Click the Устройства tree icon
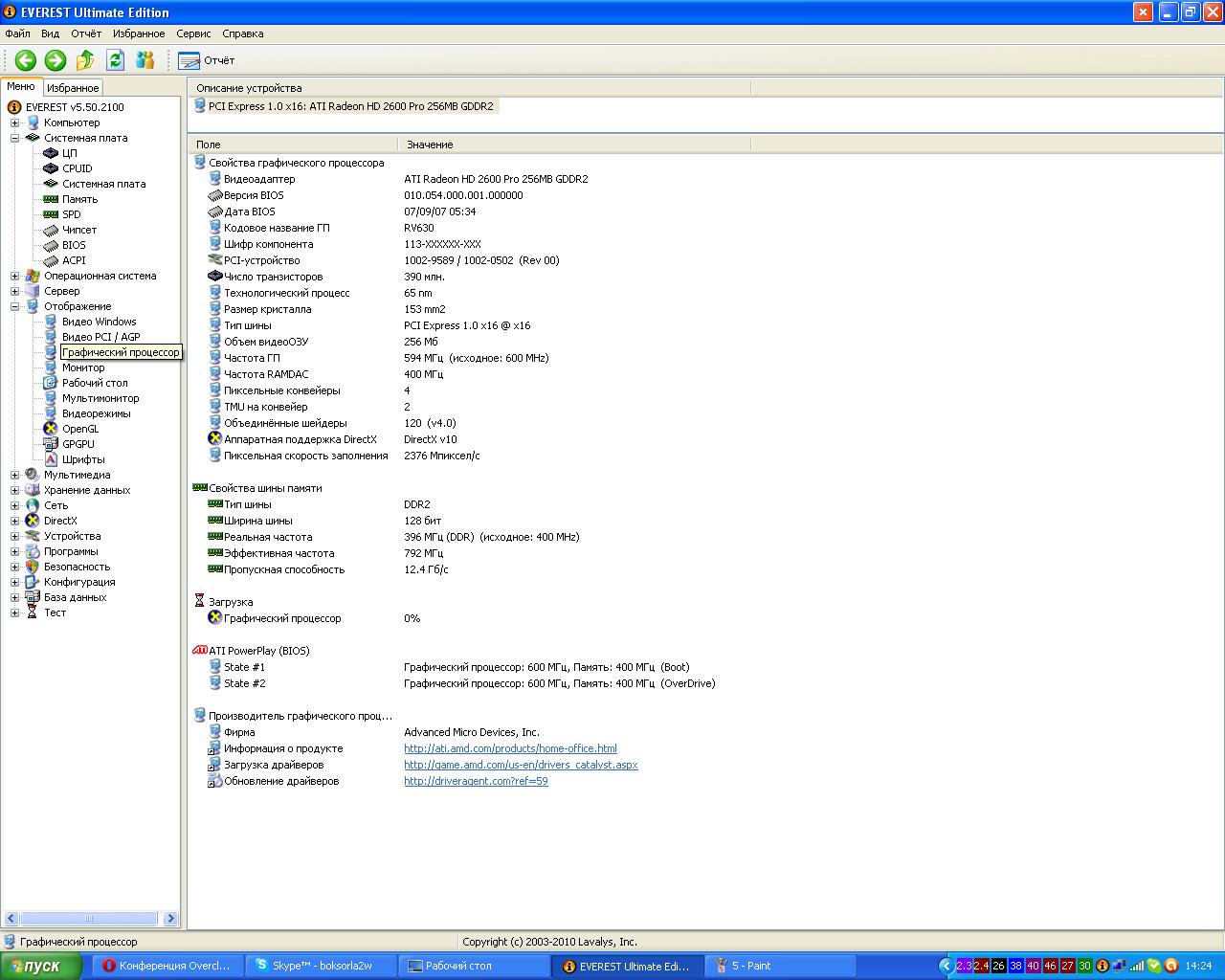 (33, 536)
